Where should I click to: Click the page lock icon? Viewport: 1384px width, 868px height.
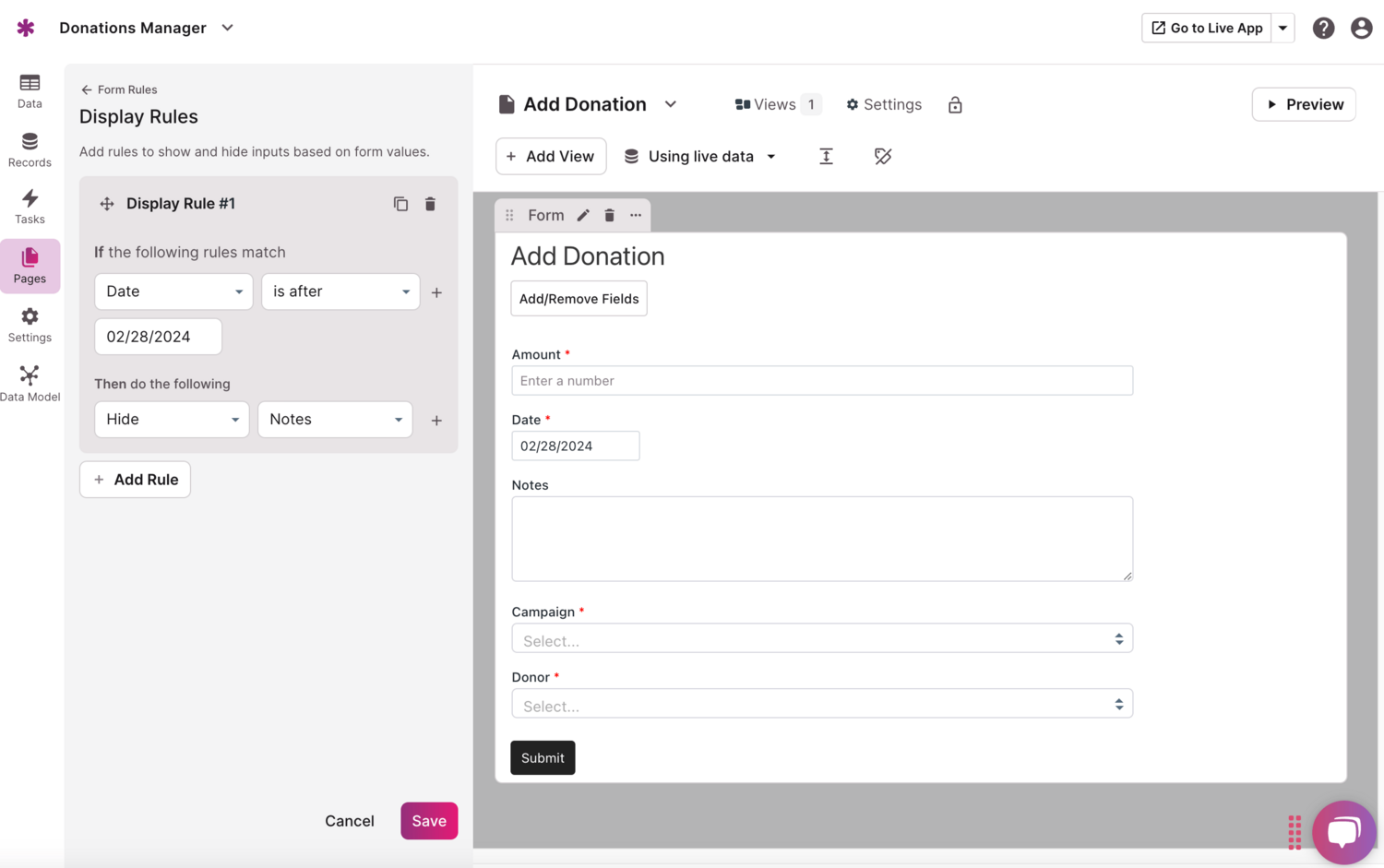955,105
